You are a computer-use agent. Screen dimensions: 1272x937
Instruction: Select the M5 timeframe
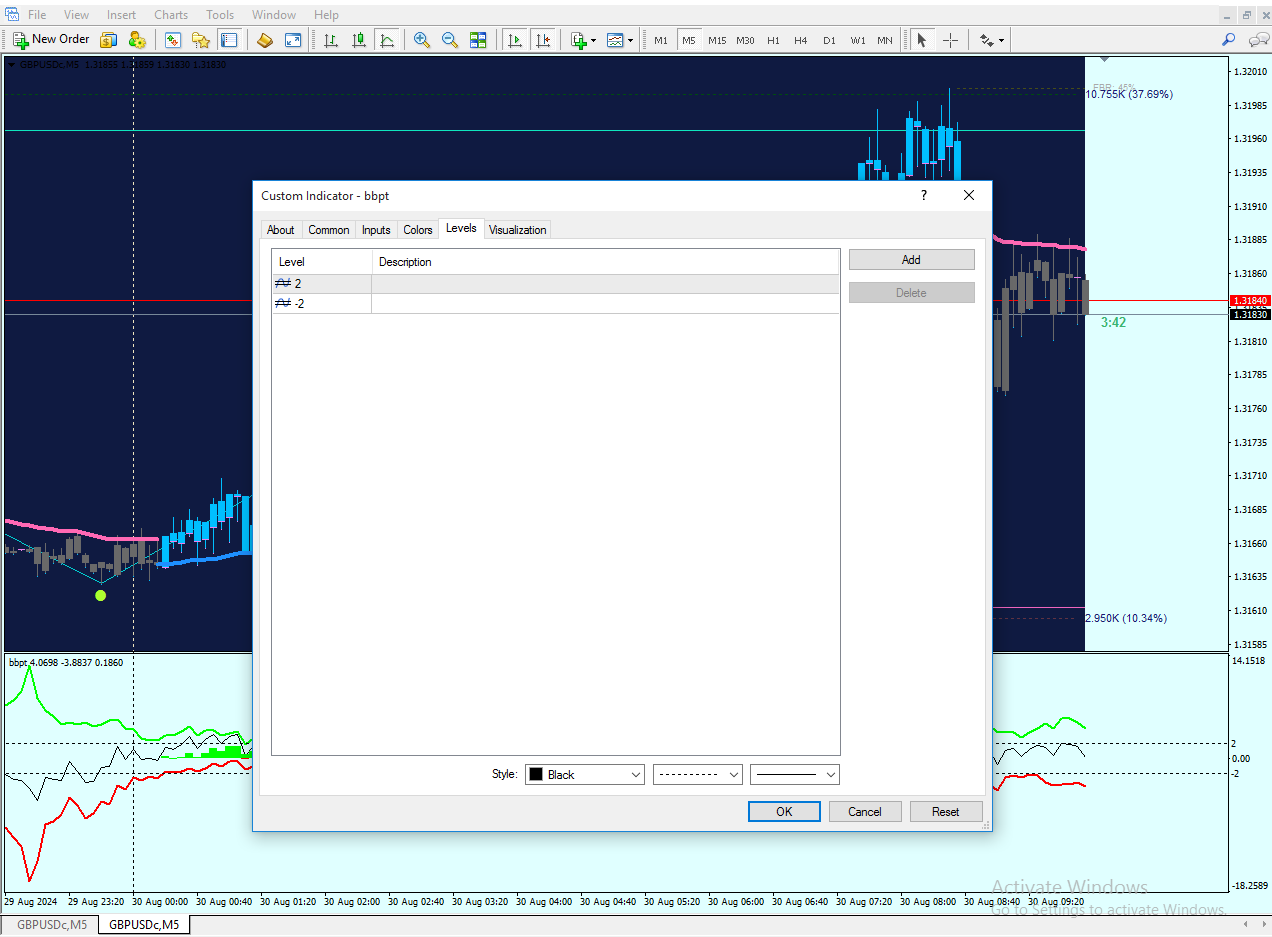click(689, 41)
